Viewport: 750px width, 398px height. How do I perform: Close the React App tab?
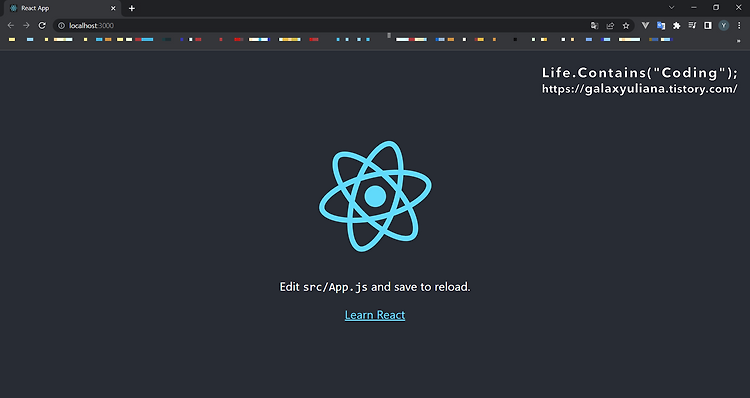pos(113,8)
